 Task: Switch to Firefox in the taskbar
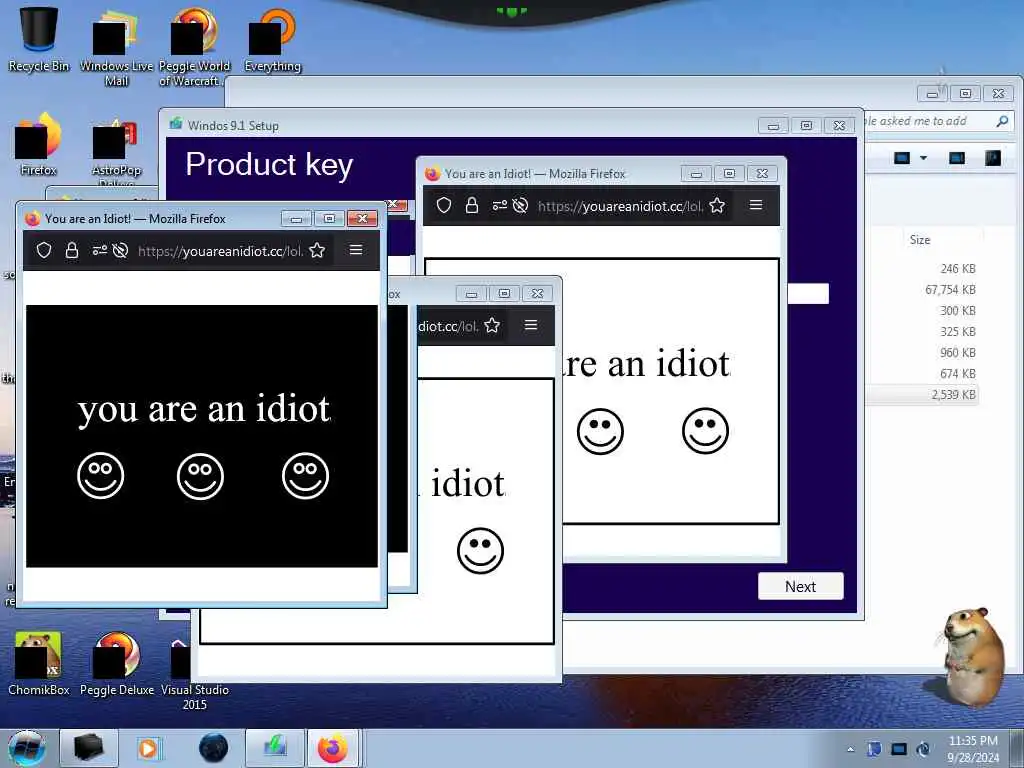[333, 748]
